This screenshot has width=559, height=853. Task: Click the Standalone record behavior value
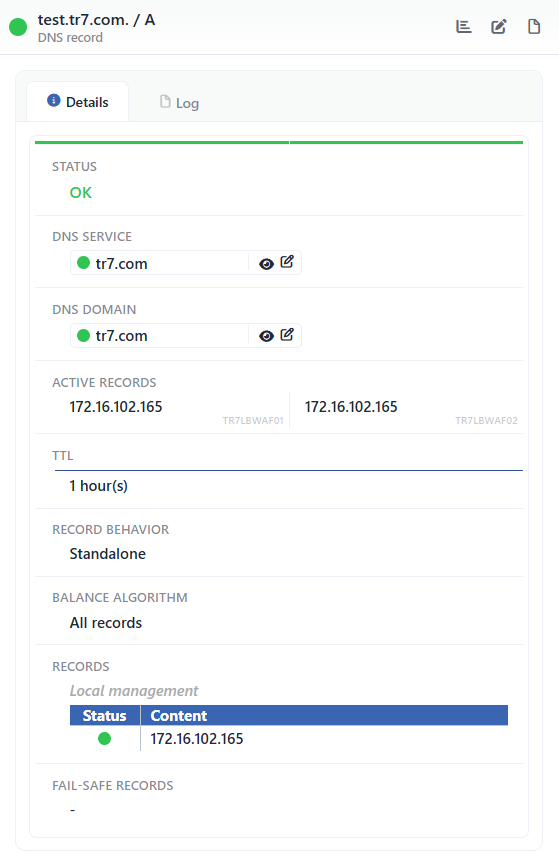click(x=108, y=554)
